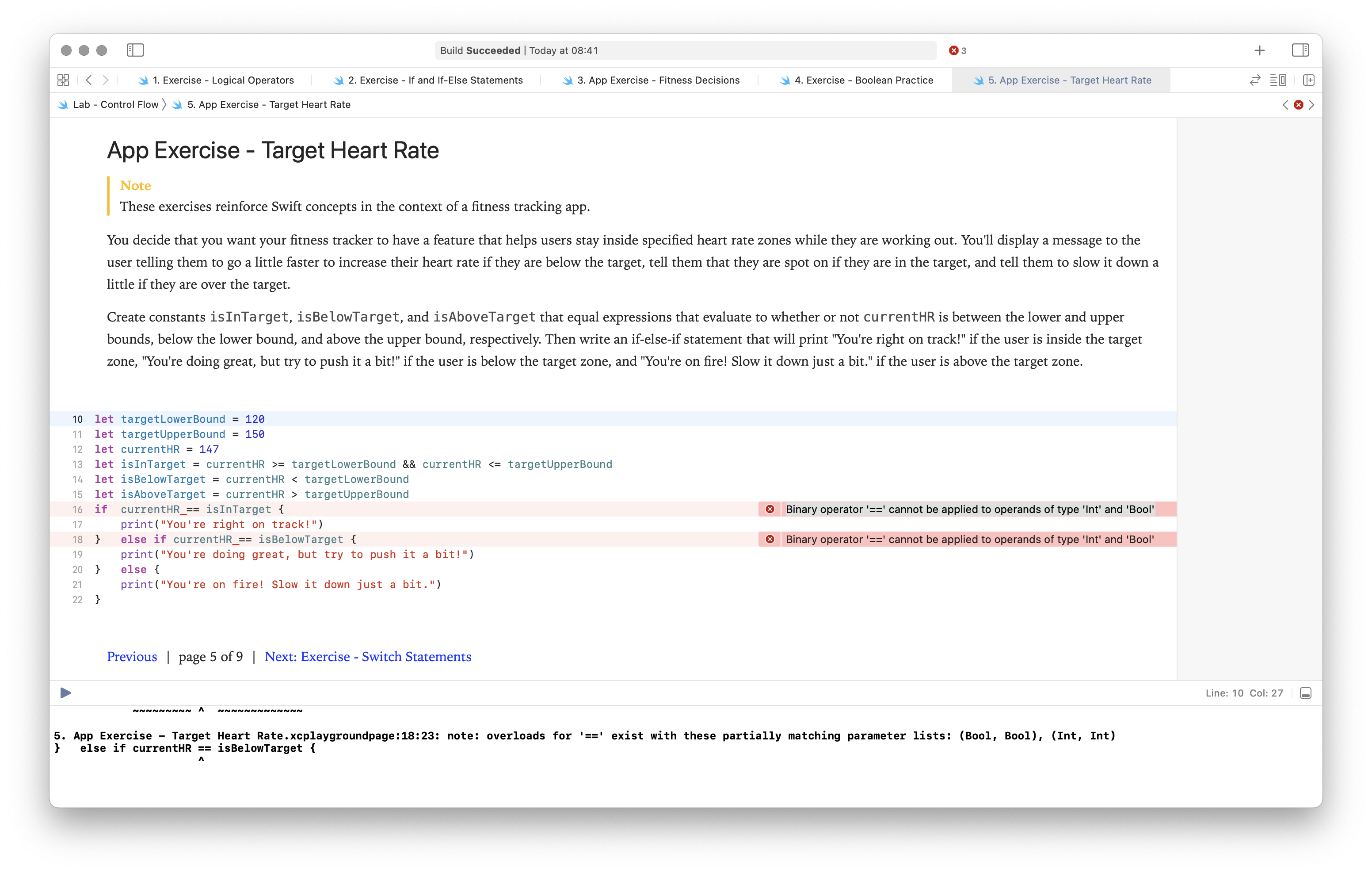
Task: Click Next: Exercise - Switch Statements link
Action: (x=367, y=656)
